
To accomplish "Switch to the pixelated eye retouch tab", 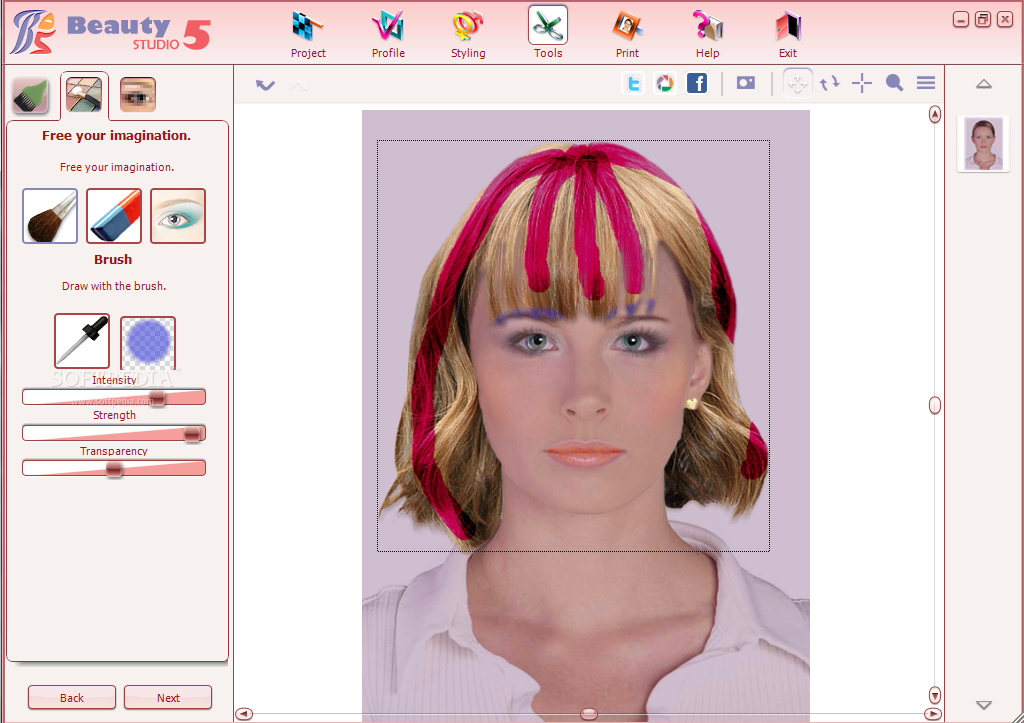I will [x=138, y=95].
